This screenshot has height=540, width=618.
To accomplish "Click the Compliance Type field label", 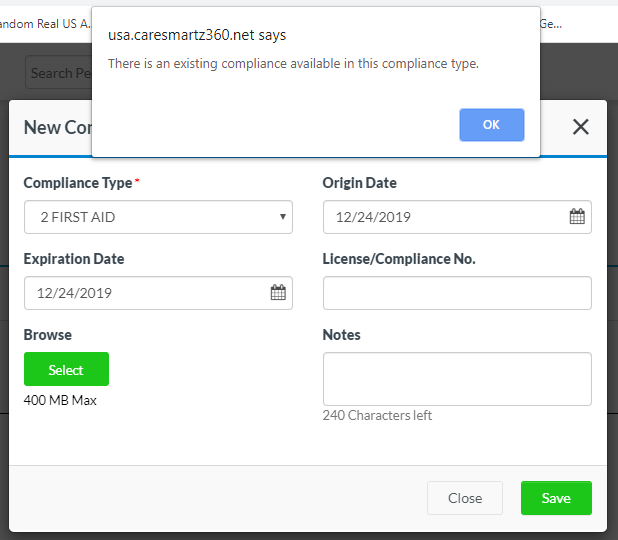I will 78,183.
